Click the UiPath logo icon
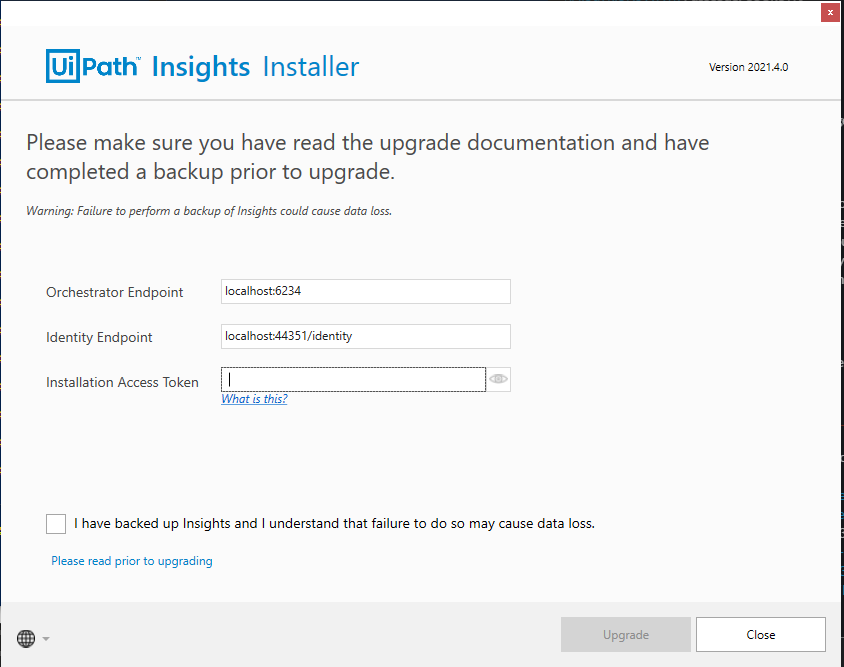This screenshot has width=844, height=667. coord(93,66)
